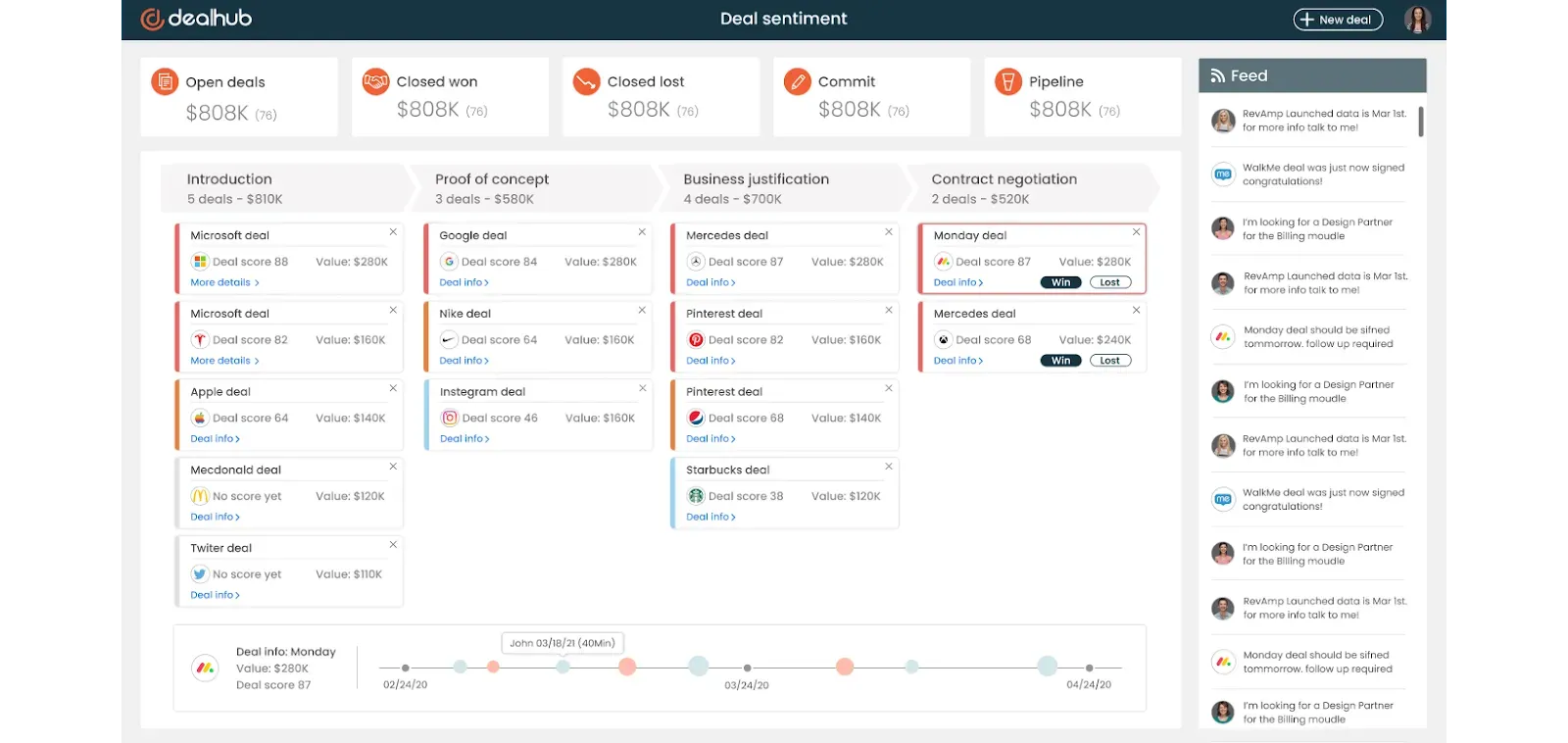The width and height of the screenshot is (1568, 743).
Task: Close the Nike deal card
Action: pyautogui.click(x=642, y=310)
